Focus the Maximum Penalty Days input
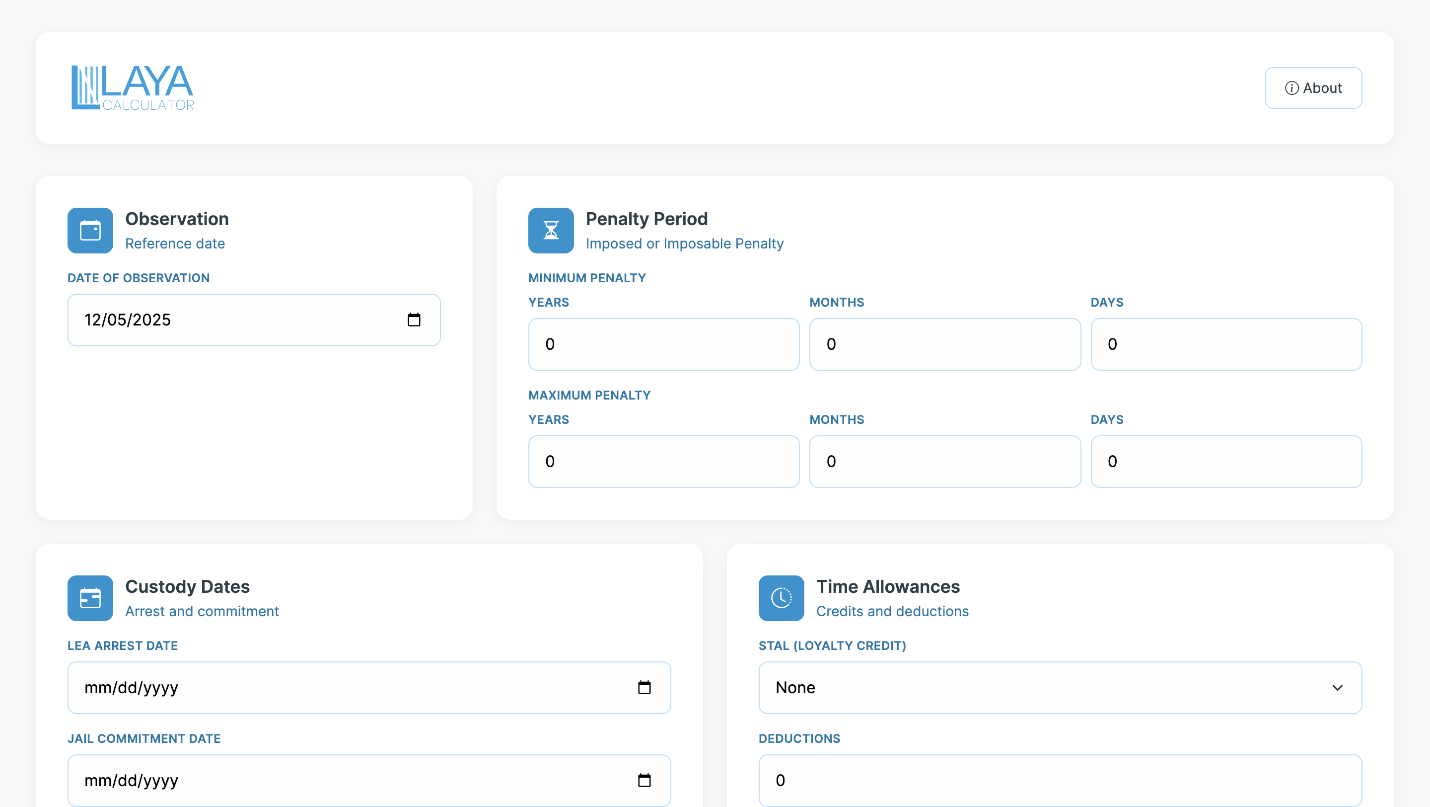The image size is (1430, 807). (1226, 461)
